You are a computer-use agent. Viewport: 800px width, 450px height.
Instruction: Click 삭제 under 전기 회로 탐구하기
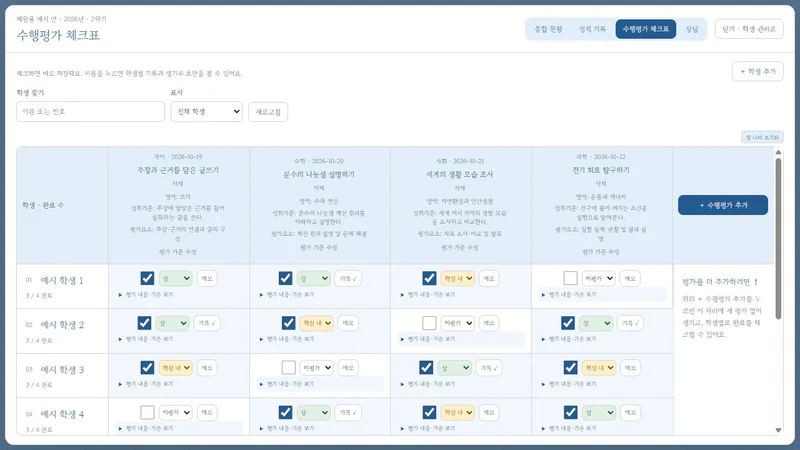point(601,183)
